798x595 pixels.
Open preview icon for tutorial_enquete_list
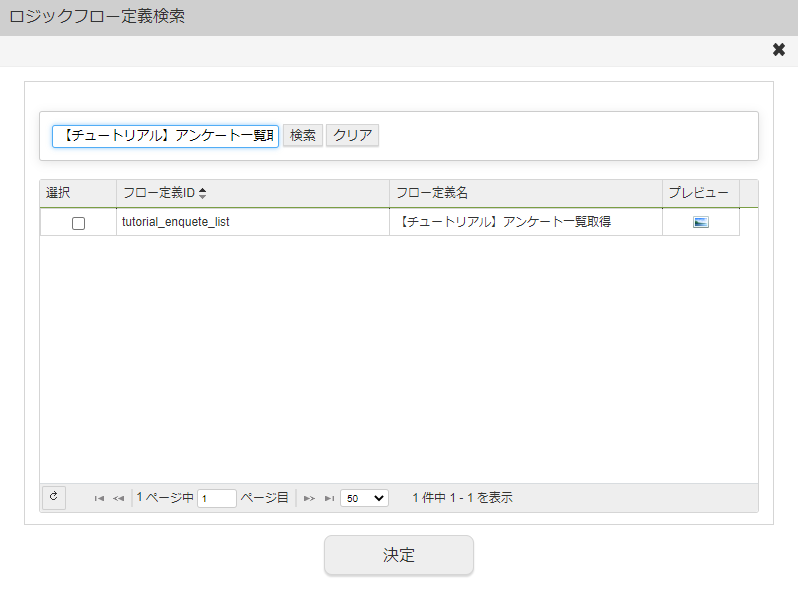point(701,222)
